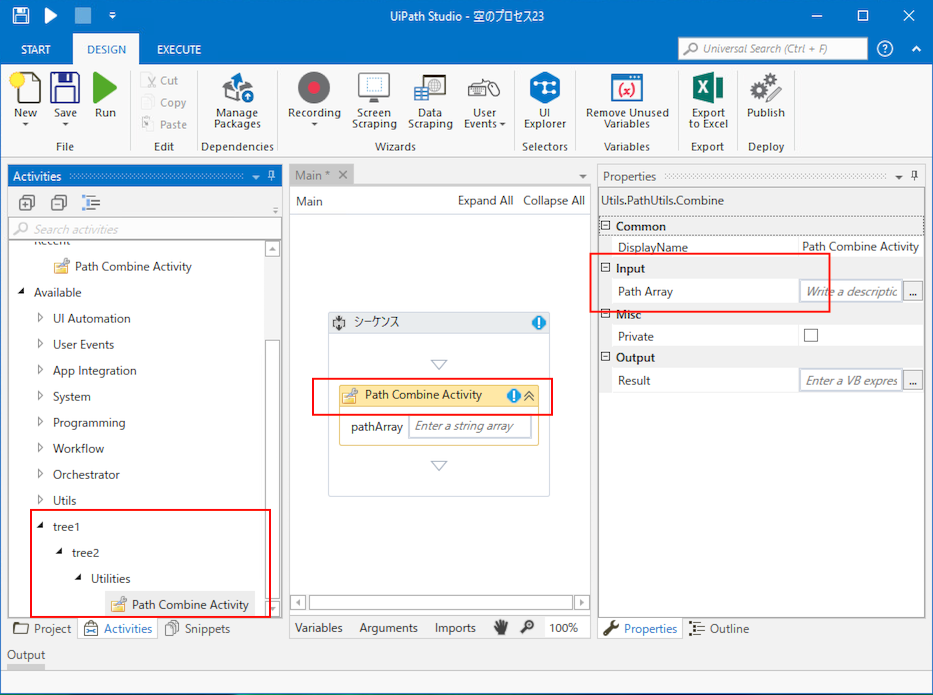Image resolution: width=933 pixels, height=695 pixels.
Task: Collapse the Input properties section
Action: (x=606, y=268)
